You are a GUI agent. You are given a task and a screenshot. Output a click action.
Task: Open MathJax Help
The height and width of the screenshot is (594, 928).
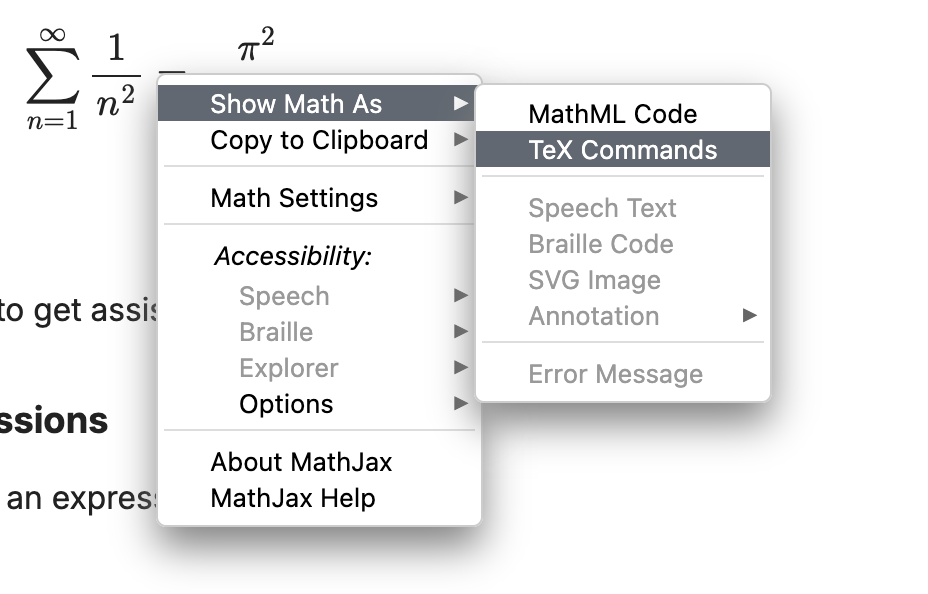(x=293, y=498)
